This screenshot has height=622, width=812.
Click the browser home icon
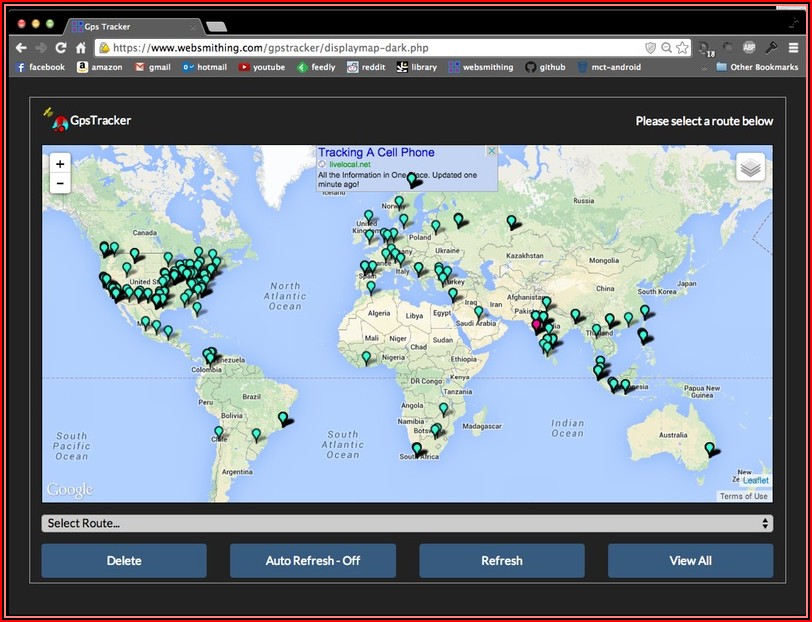pyautogui.click(x=81, y=48)
